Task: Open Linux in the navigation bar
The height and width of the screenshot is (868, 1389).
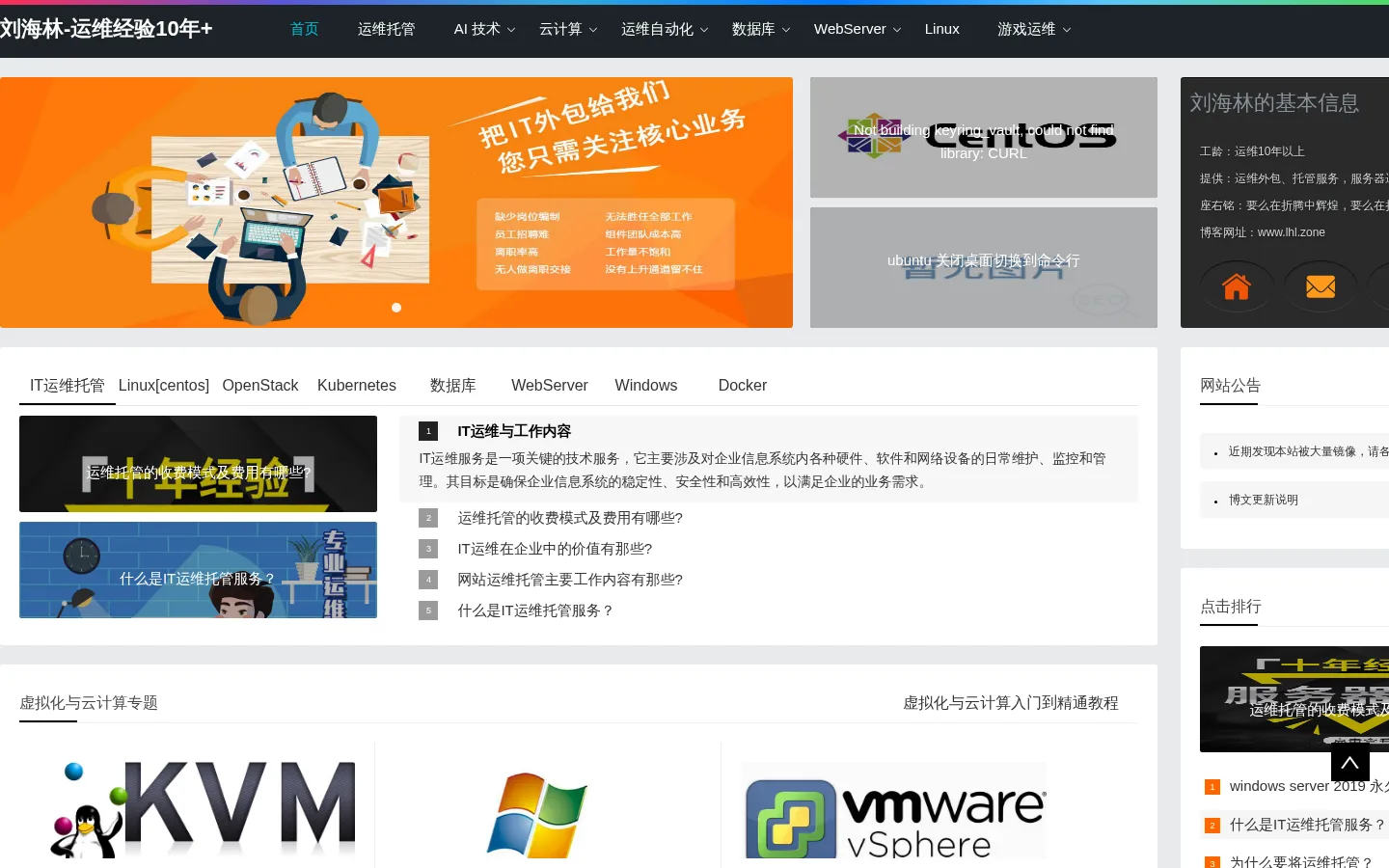Action: pos(942,29)
